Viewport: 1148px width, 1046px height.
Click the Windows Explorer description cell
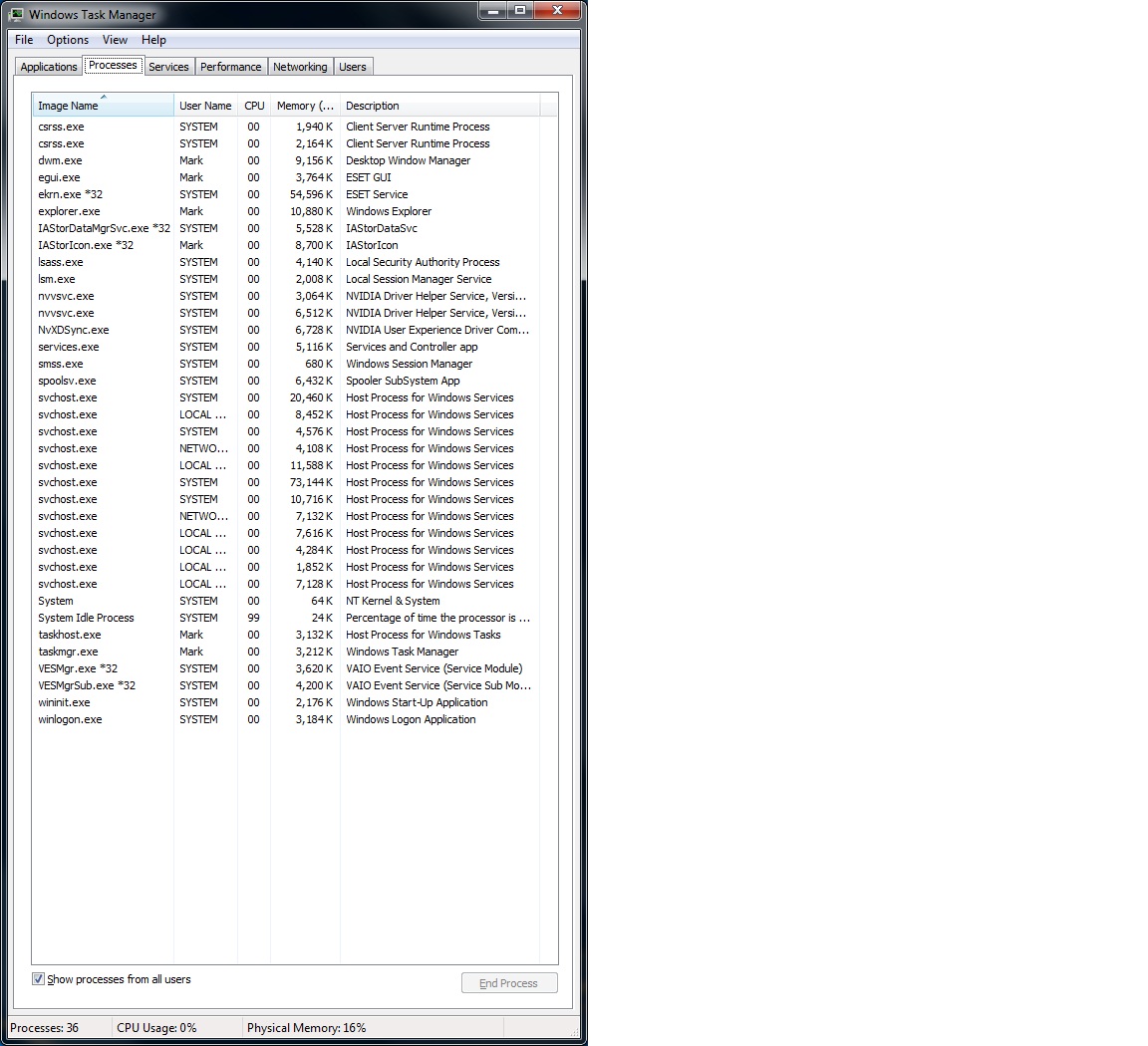(389, 211)
